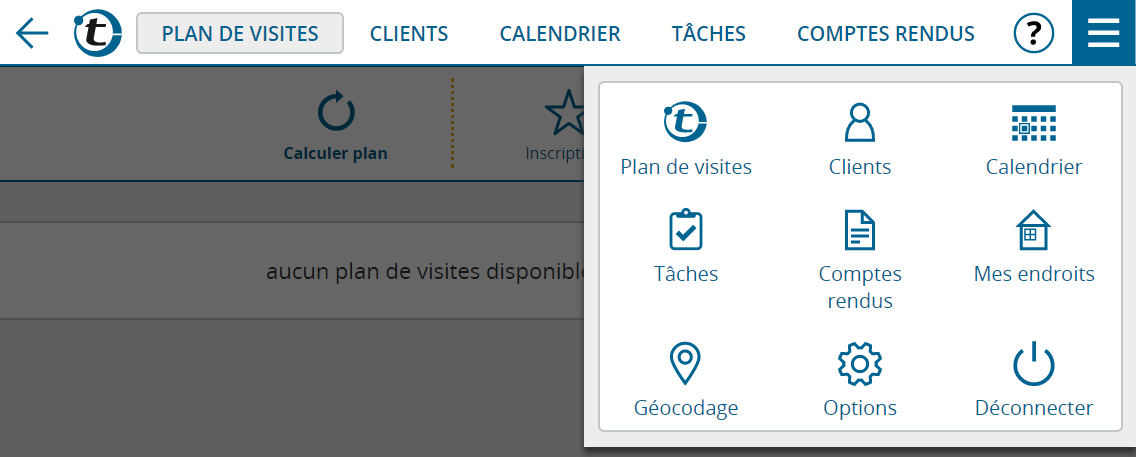Open Calendrier grid icon in menu
The image size is (1136, 457).
pos(1034,122)
